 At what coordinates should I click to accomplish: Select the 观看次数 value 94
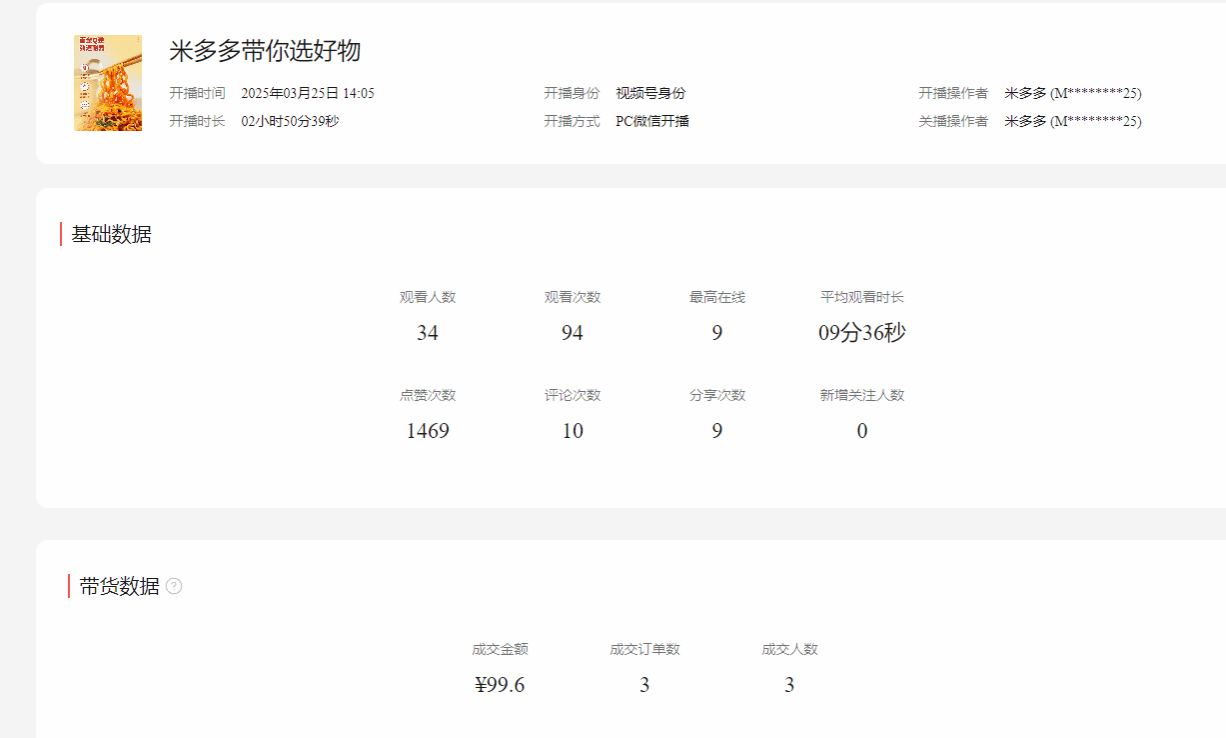click(x=572, y=333)
